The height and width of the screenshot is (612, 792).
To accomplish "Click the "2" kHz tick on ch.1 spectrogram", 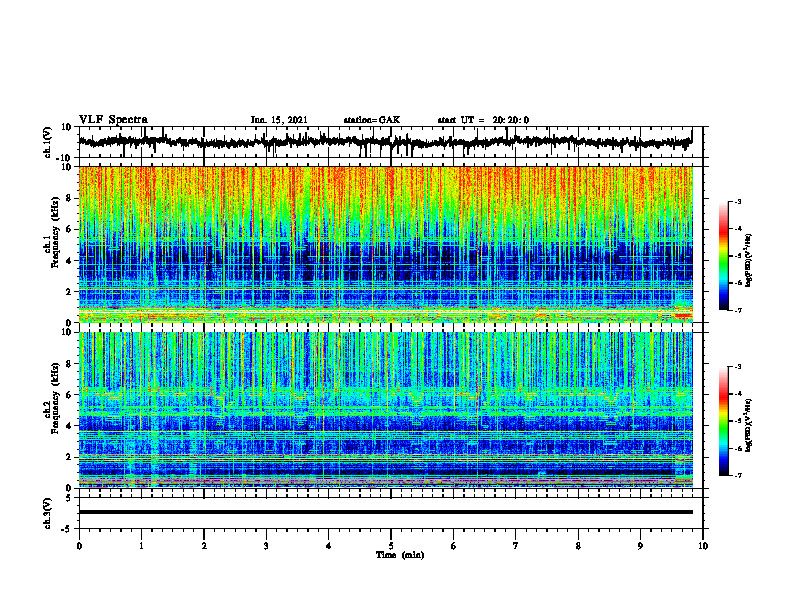I will 70,292.
